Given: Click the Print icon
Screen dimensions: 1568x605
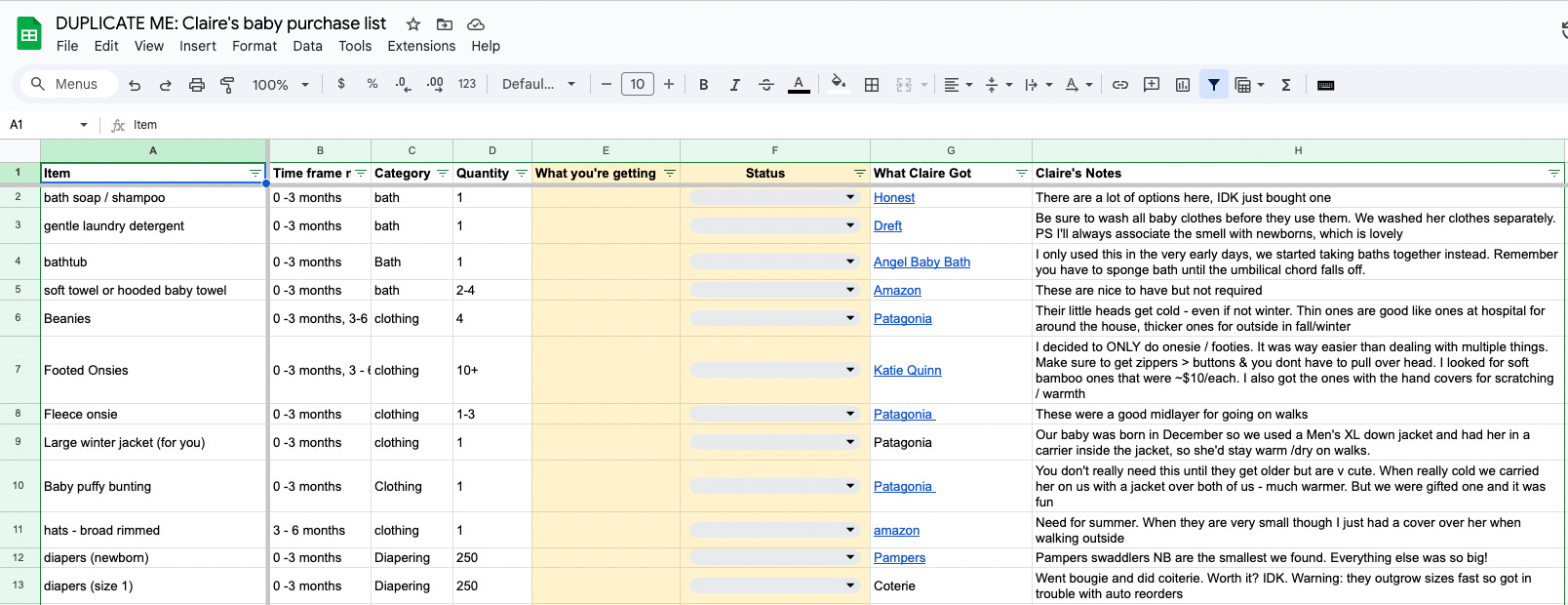Looking at the screenshot, I should [197, 85].
